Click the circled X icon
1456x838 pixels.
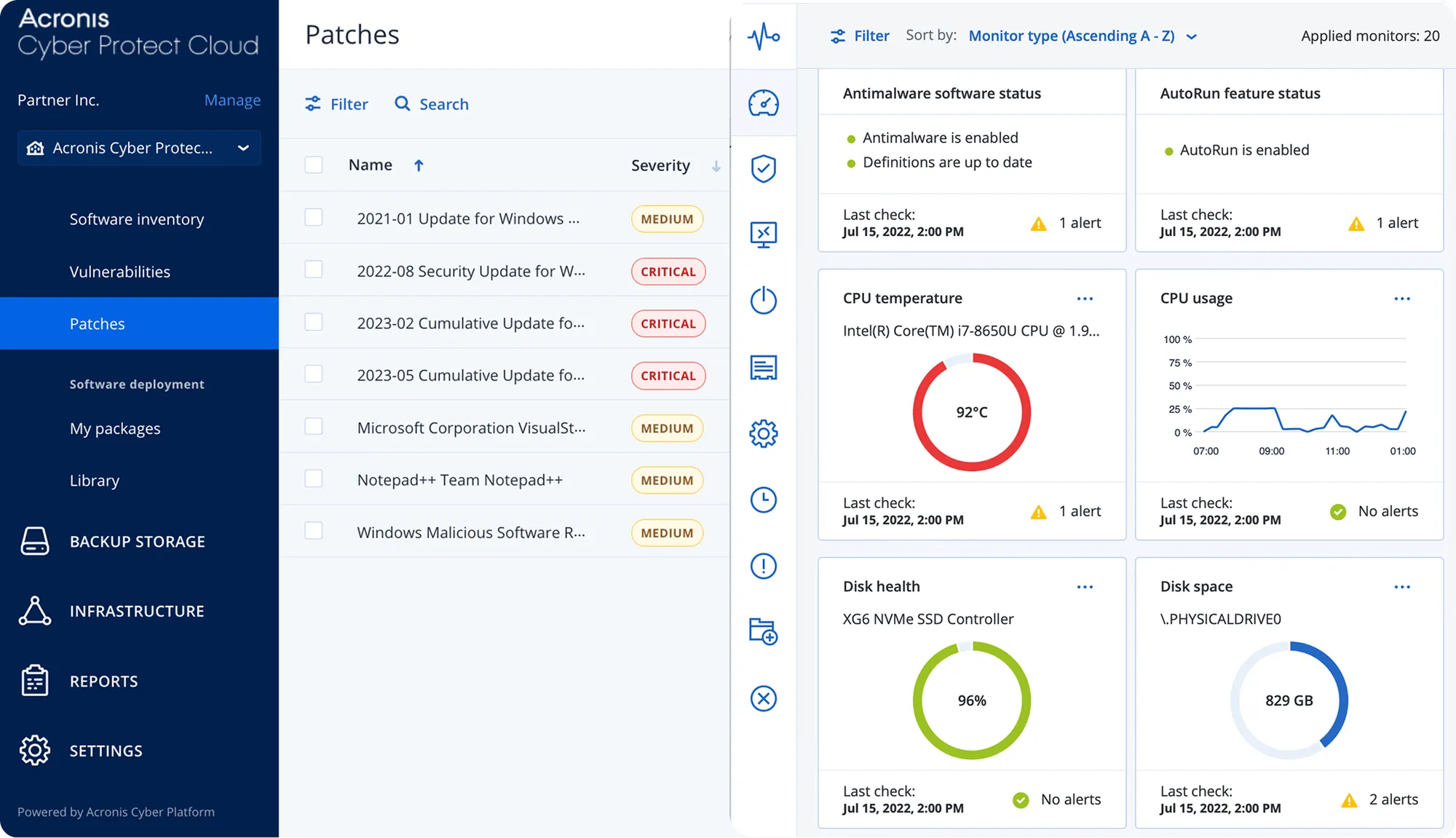click(x=763, y=698)
